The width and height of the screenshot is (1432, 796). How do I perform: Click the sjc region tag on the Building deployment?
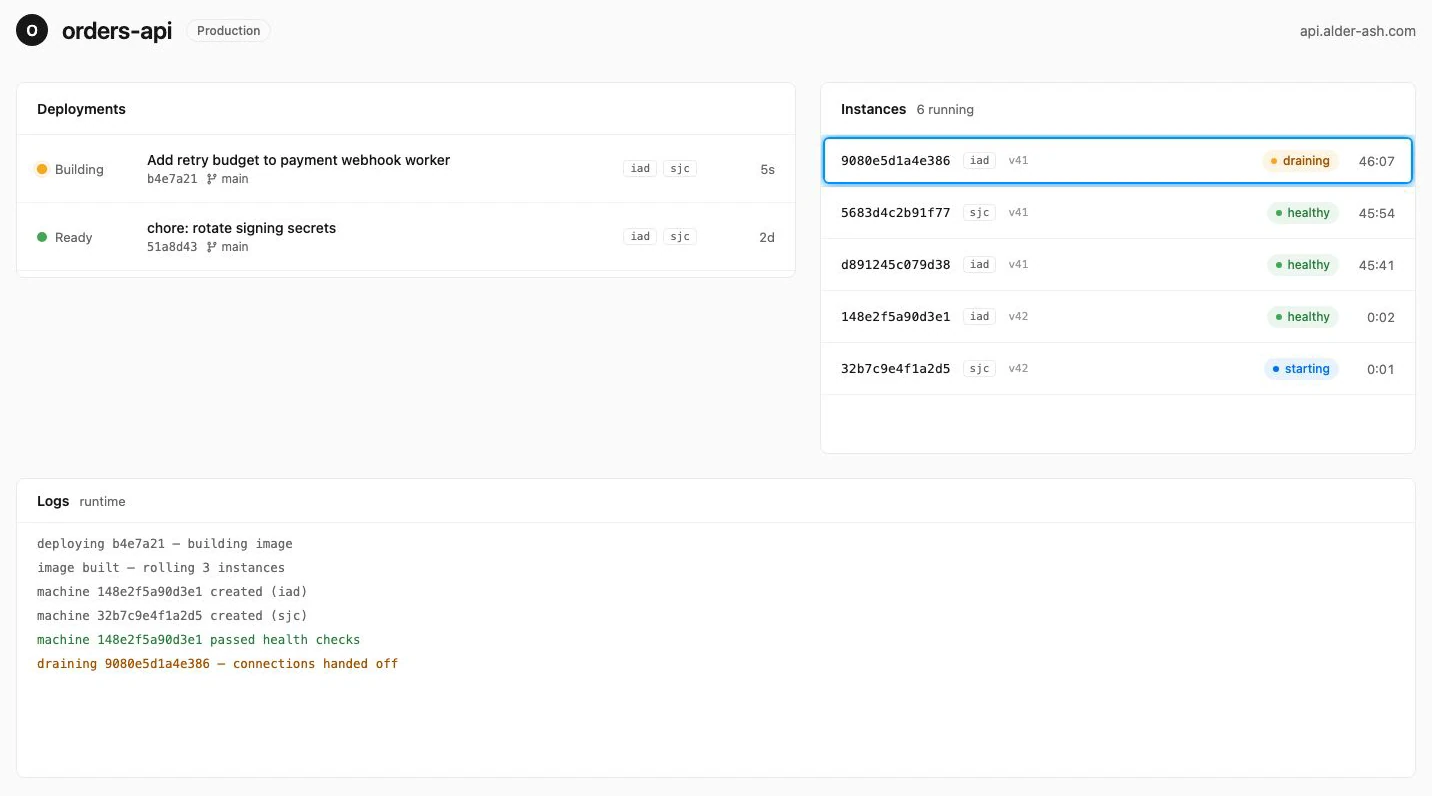tap(680, 169)
